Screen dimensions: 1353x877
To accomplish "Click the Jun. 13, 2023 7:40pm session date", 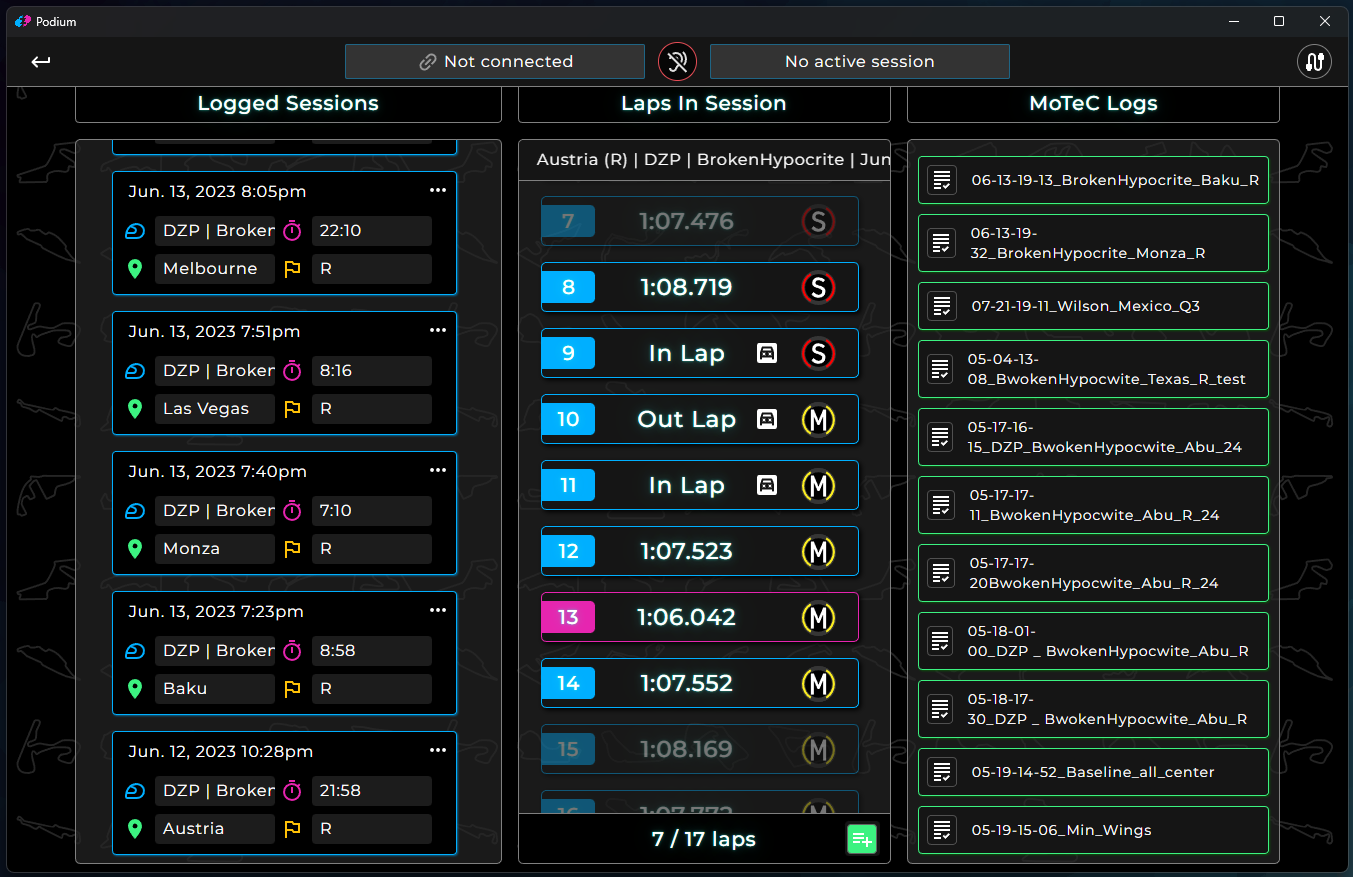I will coord(217,471).
